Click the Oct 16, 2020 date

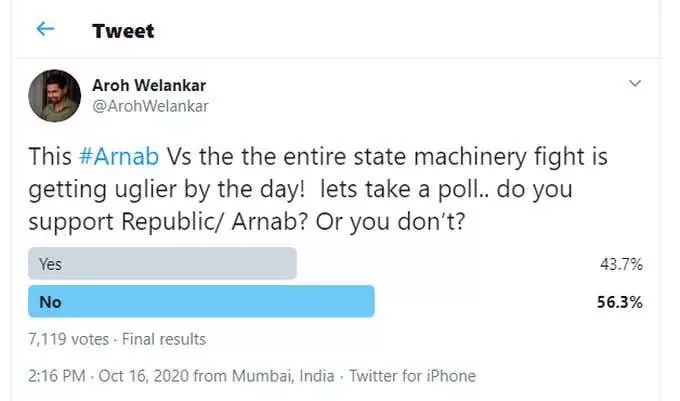pos(144,376)
